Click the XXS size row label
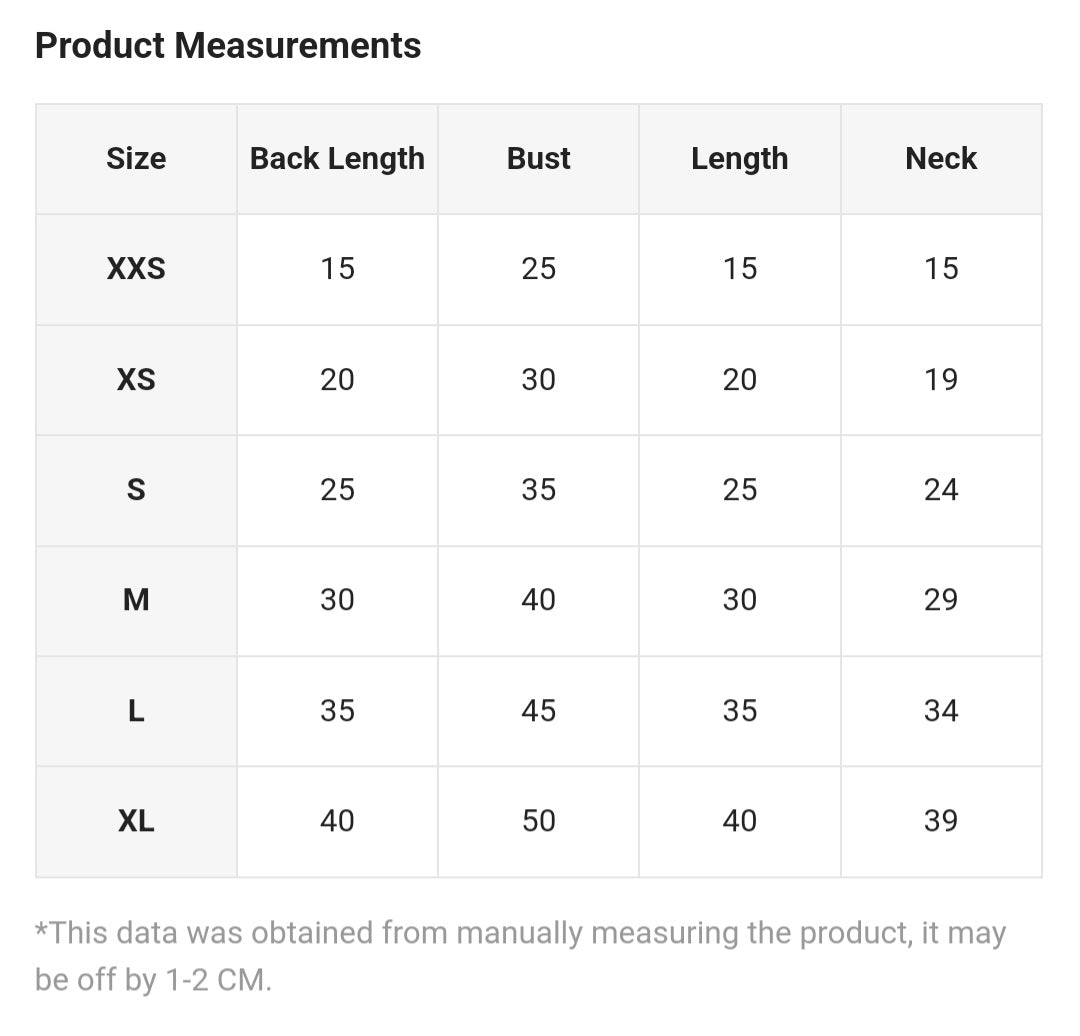 [136, 269]
